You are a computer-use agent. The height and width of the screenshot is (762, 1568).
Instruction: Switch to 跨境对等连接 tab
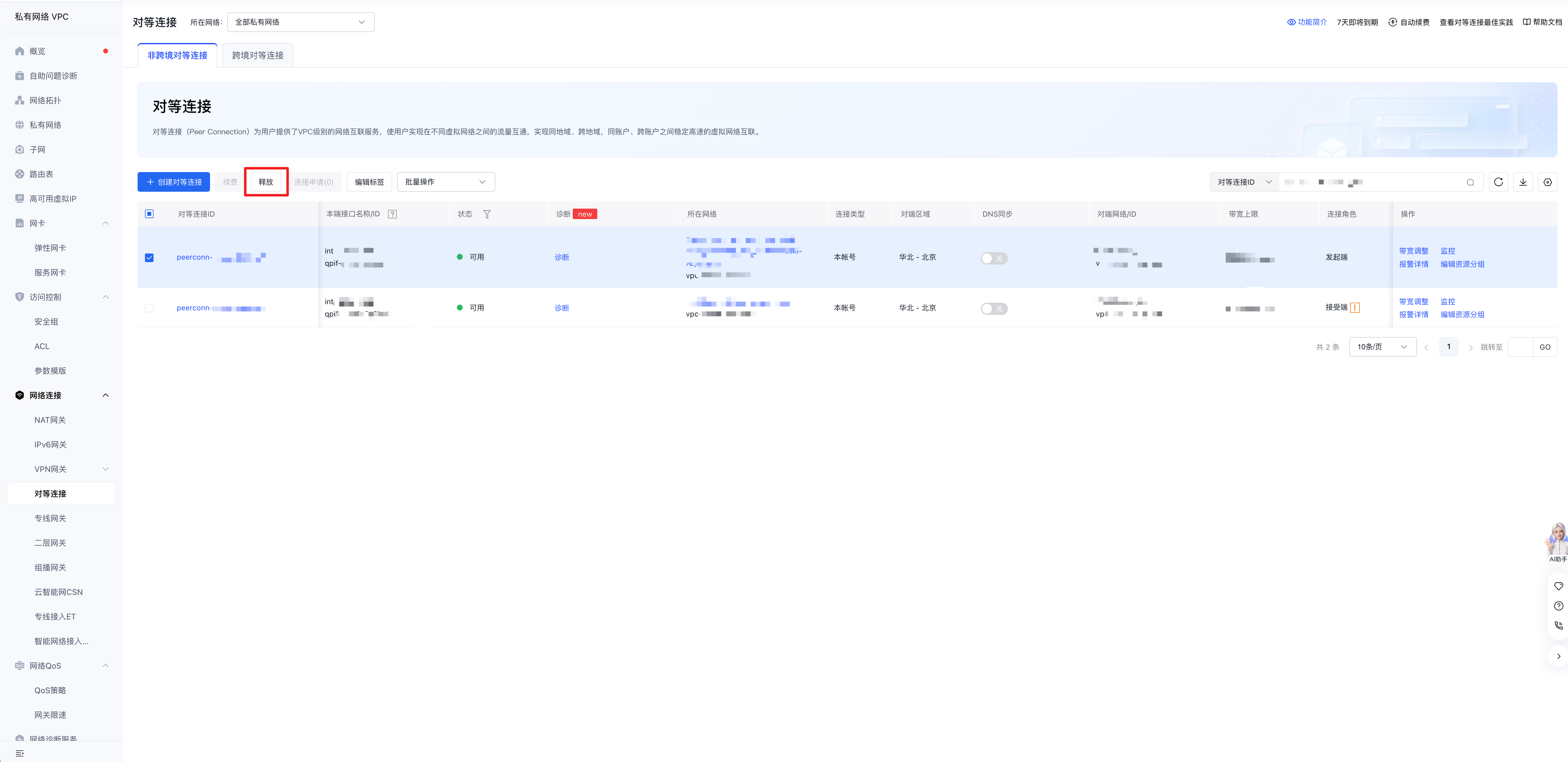tap(257, 55)
